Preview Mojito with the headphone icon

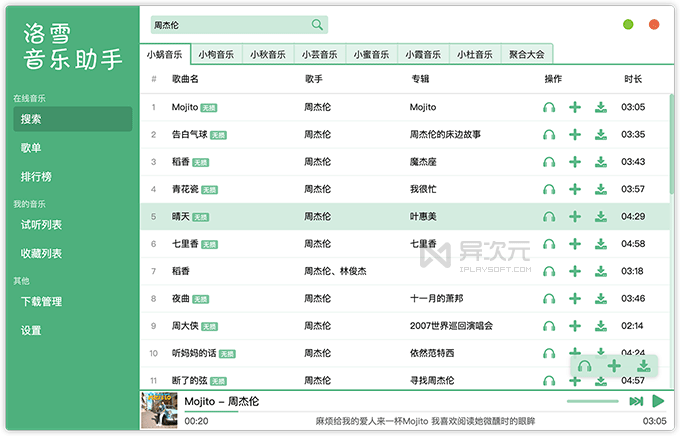(x=549, y=107)
